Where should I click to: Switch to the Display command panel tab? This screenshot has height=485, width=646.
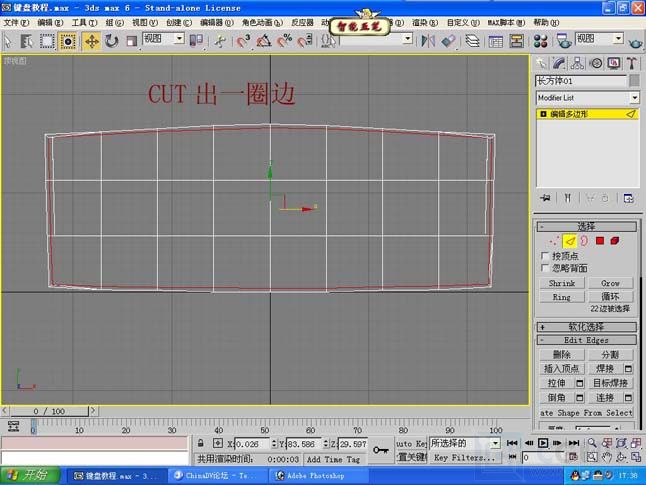pyautogui.click(x=614, y=63)
